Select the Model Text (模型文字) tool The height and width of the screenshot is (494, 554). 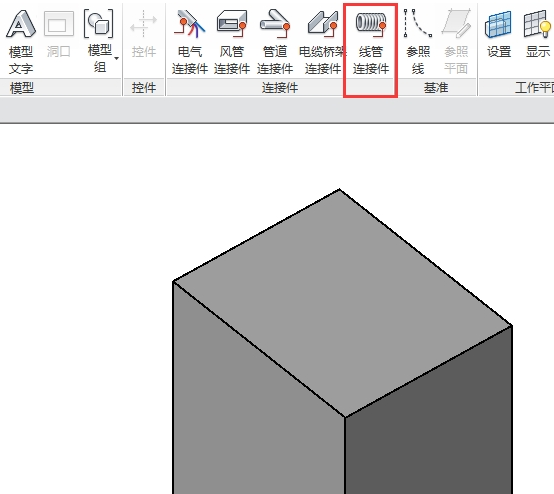(x=21, y=42)
